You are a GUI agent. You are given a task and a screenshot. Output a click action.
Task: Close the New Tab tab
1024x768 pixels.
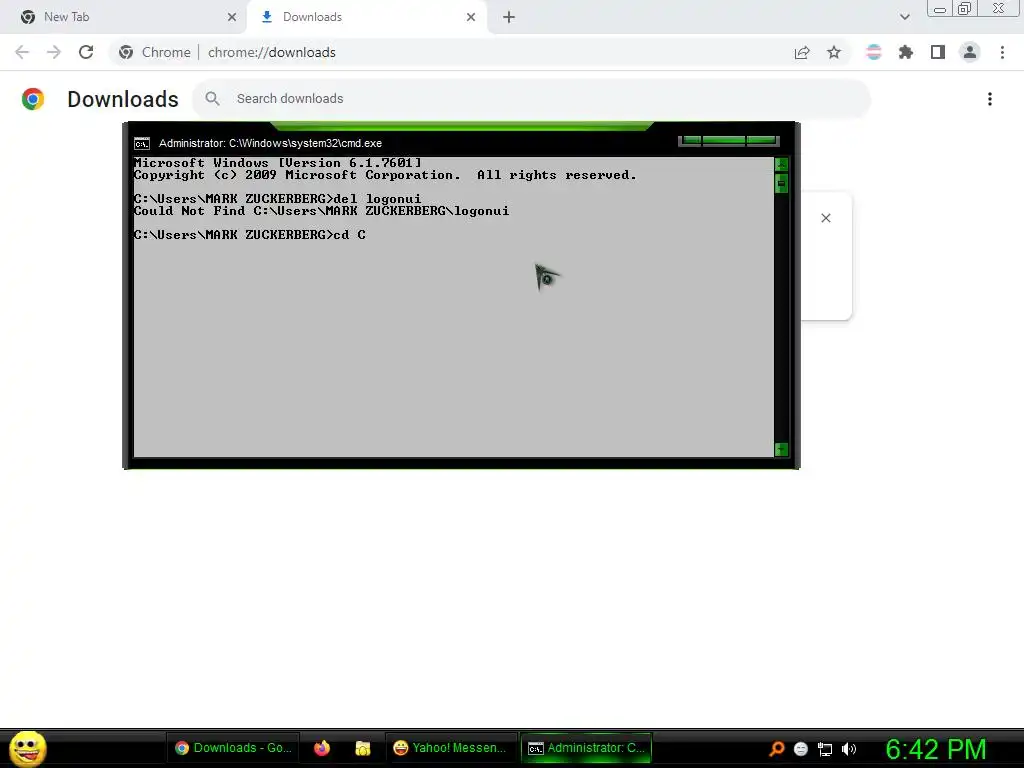tap(232, 17)
